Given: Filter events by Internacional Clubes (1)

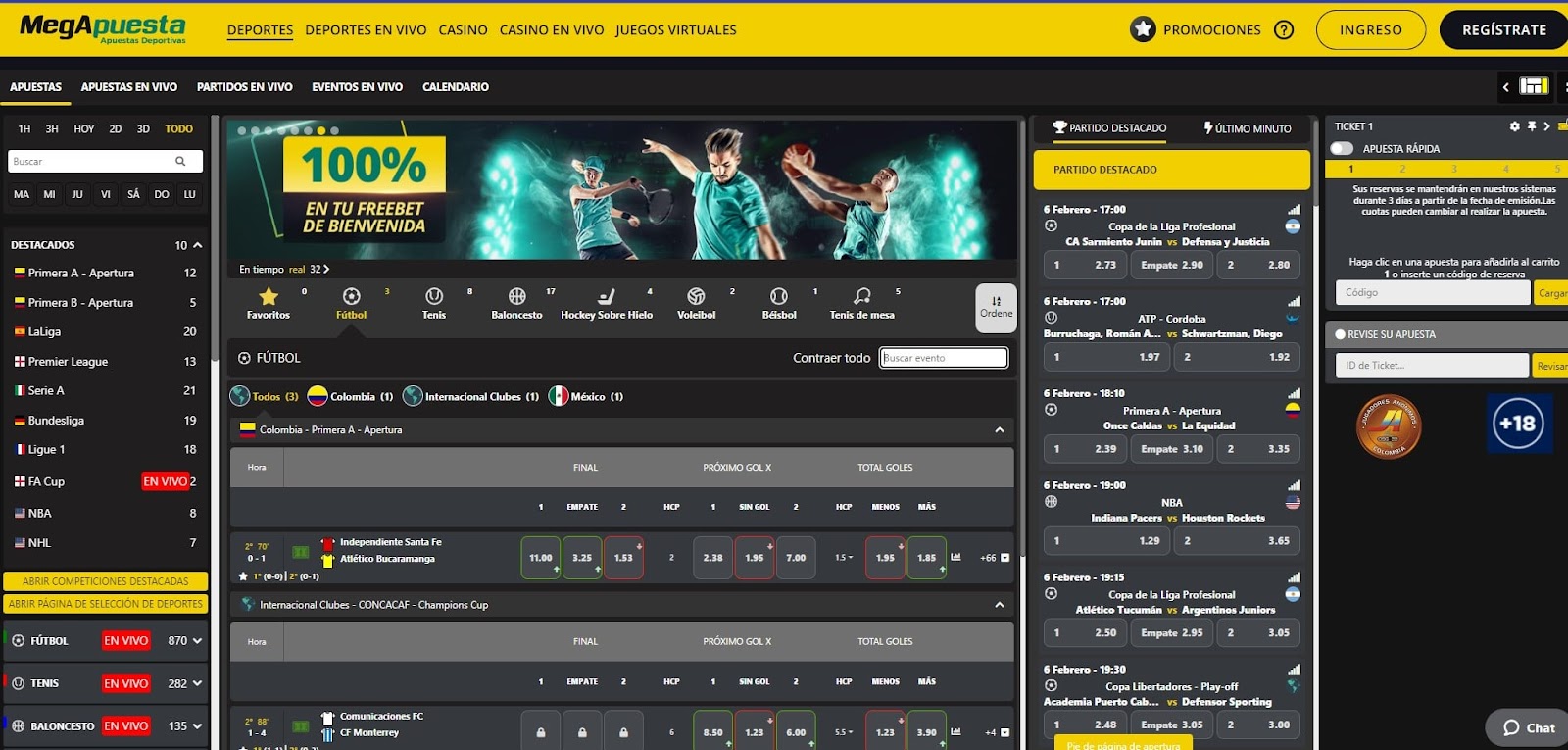Looking at the screenshot, I should click(x=470, y=396).
